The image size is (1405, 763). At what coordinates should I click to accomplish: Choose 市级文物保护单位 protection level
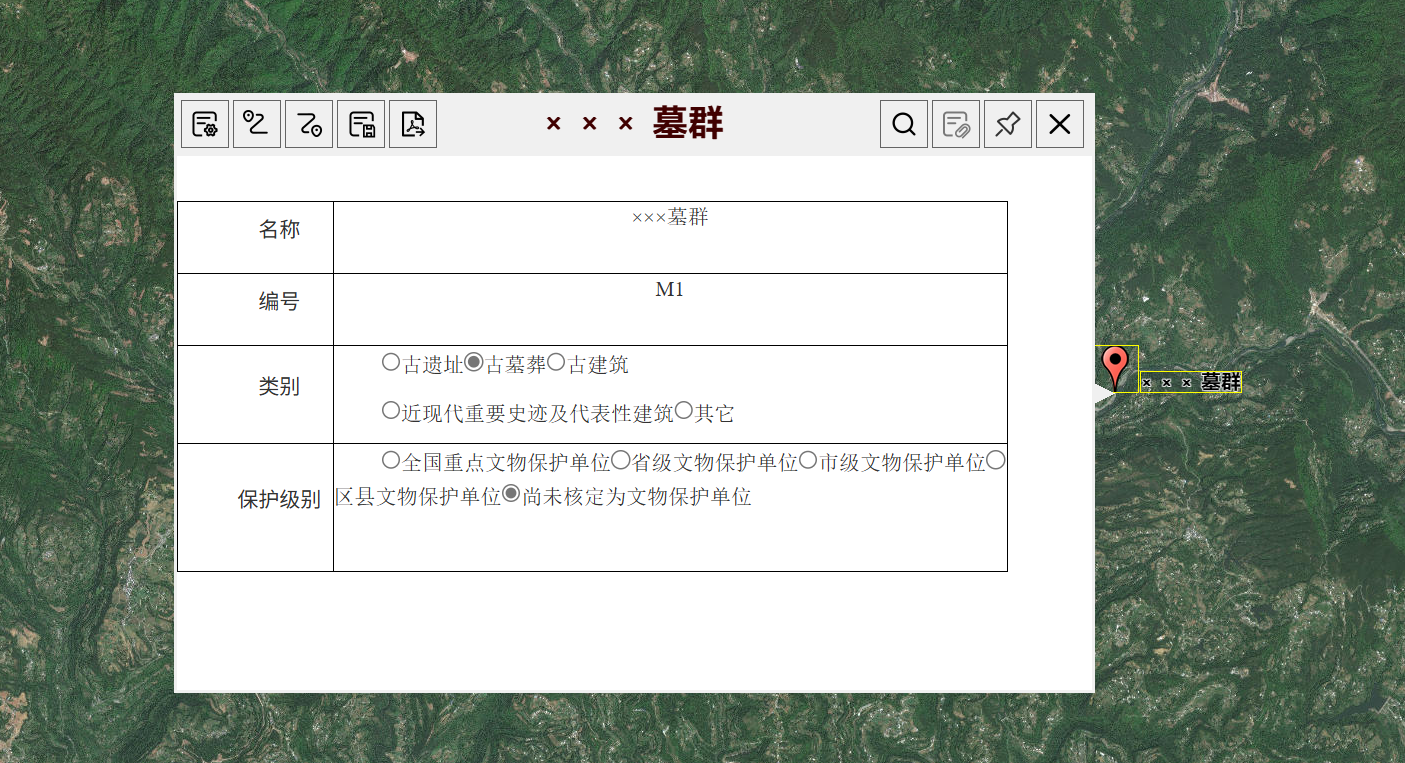click(808, 460)
